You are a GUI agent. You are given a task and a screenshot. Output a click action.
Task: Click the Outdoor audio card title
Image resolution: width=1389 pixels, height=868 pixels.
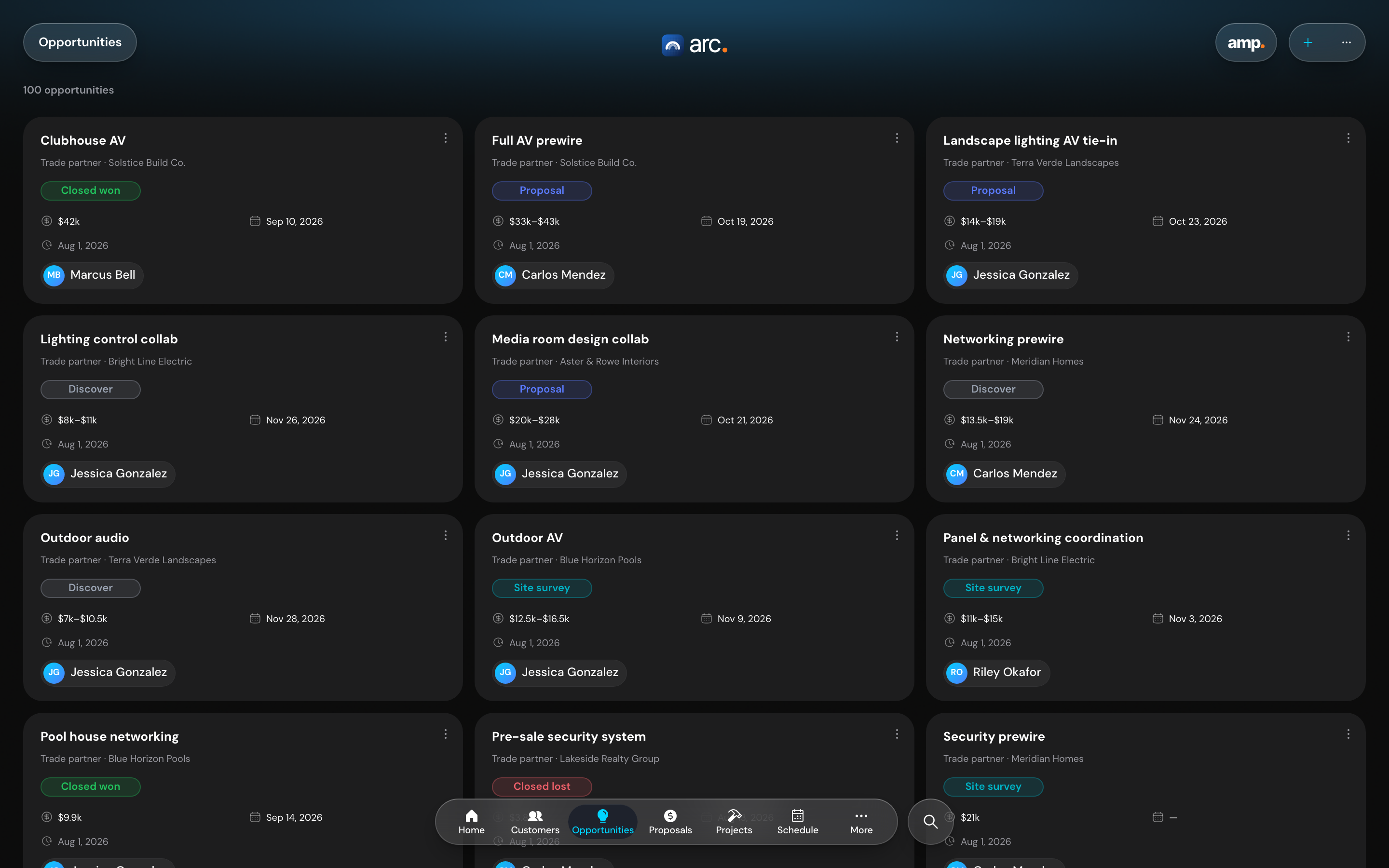85,538
